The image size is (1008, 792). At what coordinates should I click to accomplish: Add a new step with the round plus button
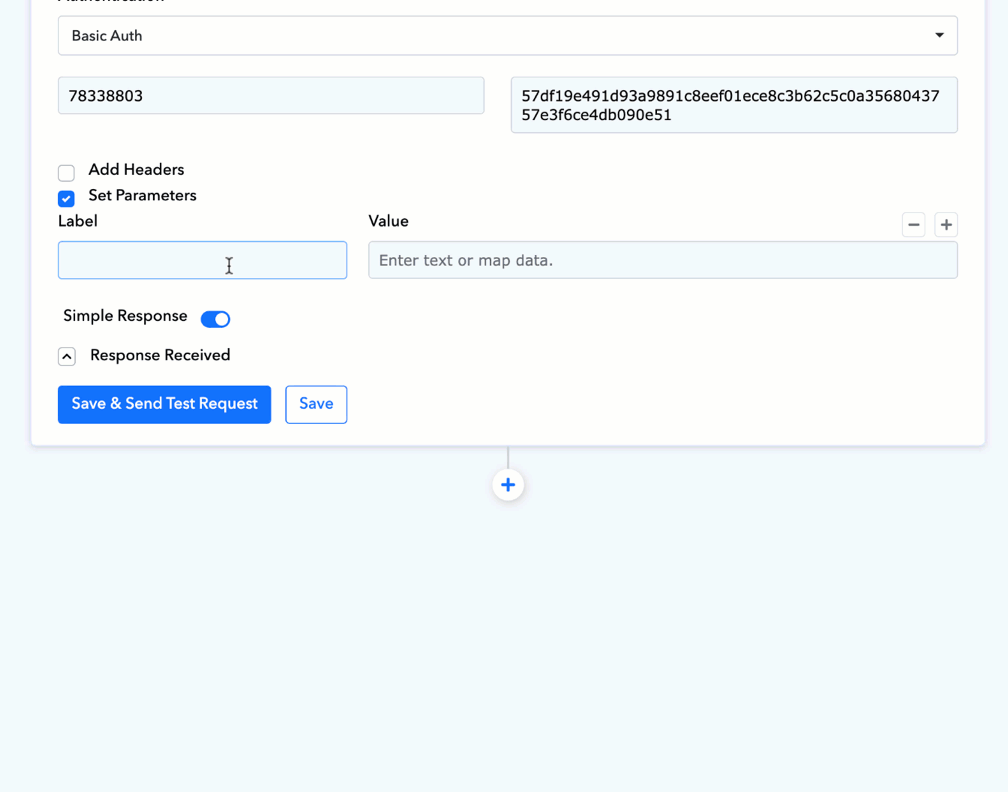(508, 485)
